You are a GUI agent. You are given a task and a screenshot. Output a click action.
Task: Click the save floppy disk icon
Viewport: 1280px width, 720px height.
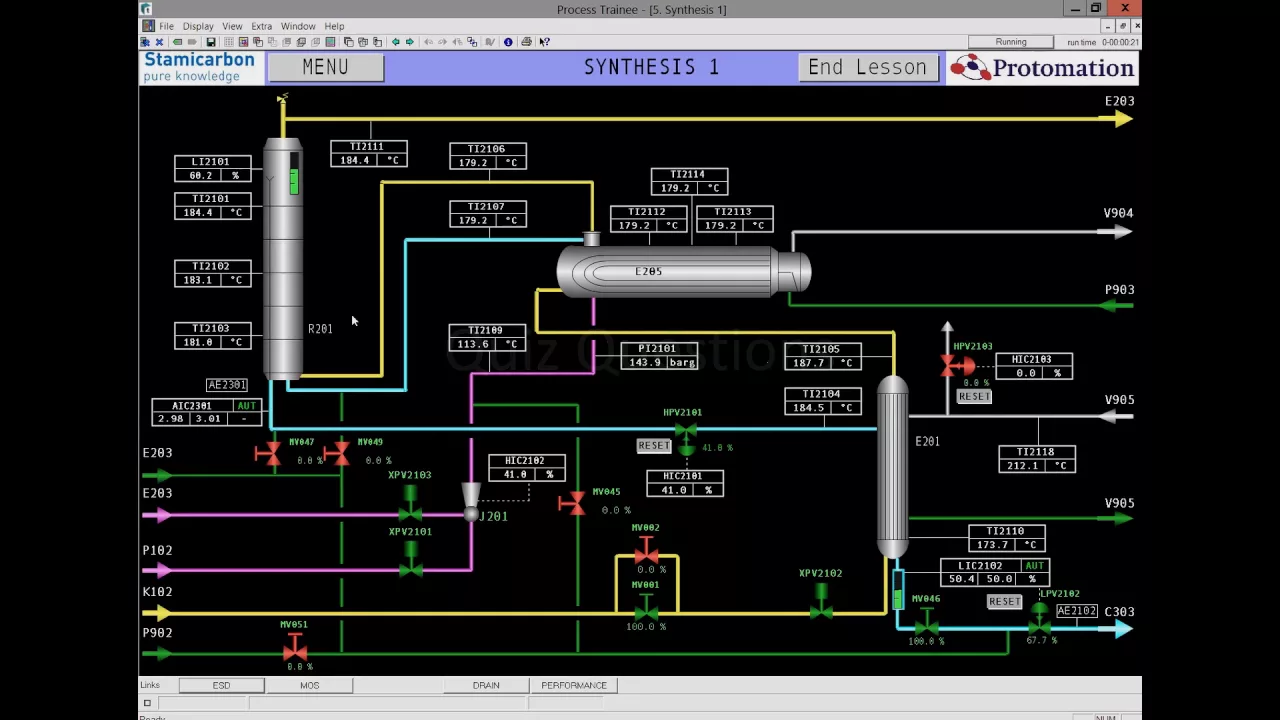(211, 42)
